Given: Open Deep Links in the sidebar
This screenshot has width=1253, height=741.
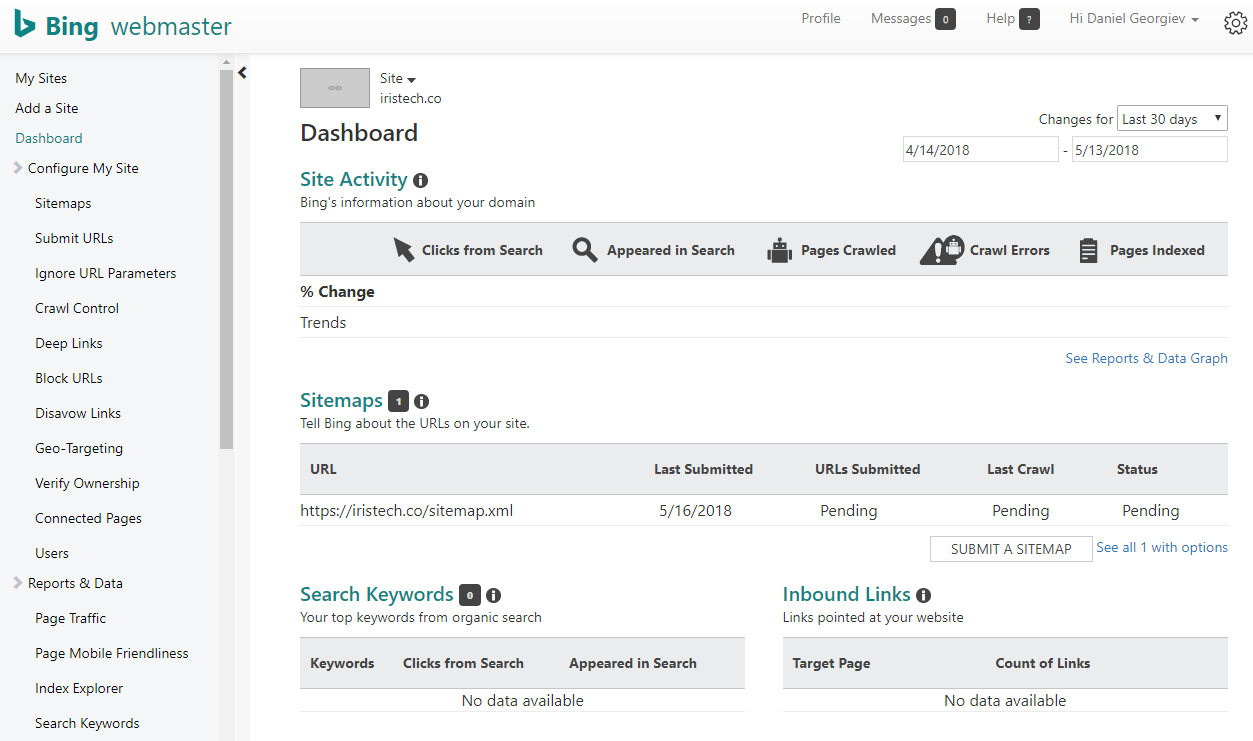Looking at the screenshot, I should coord(69,343).
